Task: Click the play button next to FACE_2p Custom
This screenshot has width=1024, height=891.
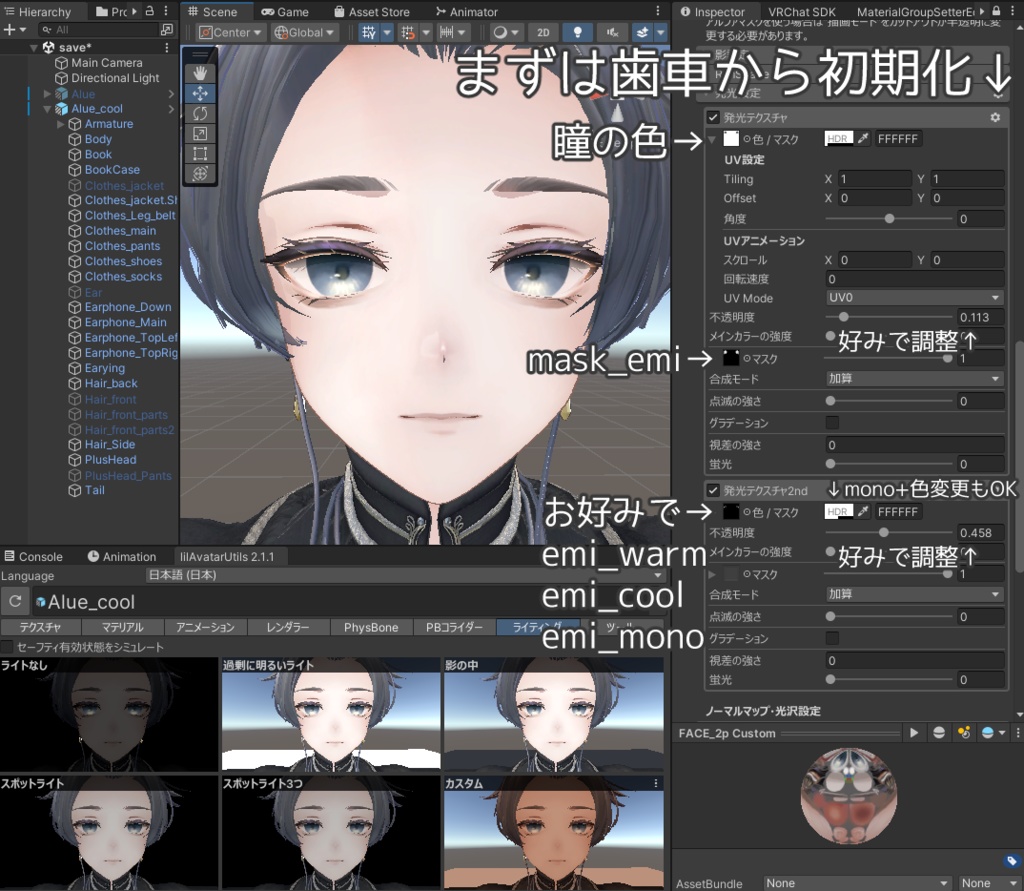Action: 914,733
